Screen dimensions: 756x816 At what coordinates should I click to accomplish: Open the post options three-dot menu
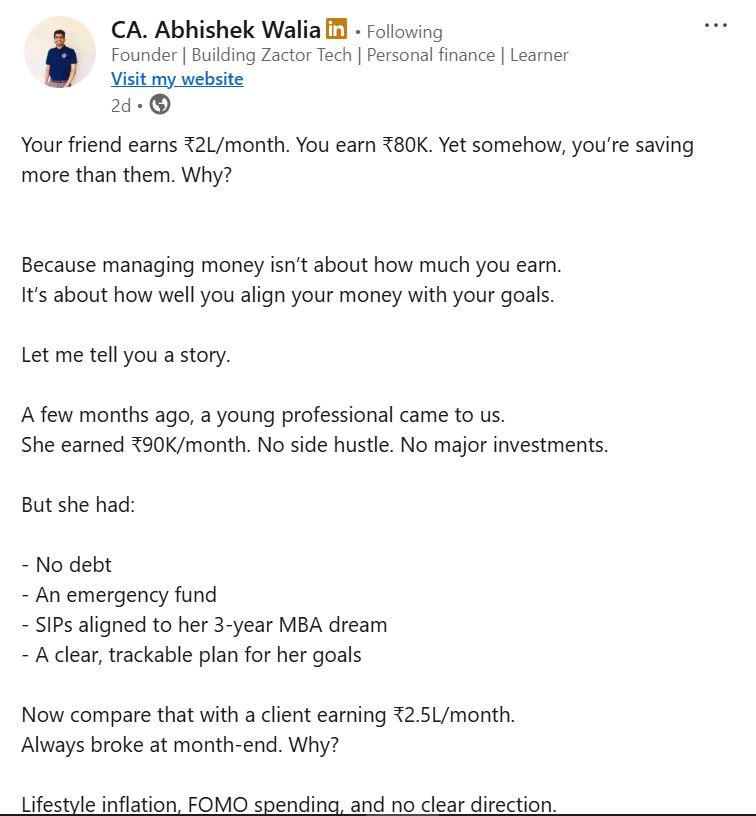716,26
